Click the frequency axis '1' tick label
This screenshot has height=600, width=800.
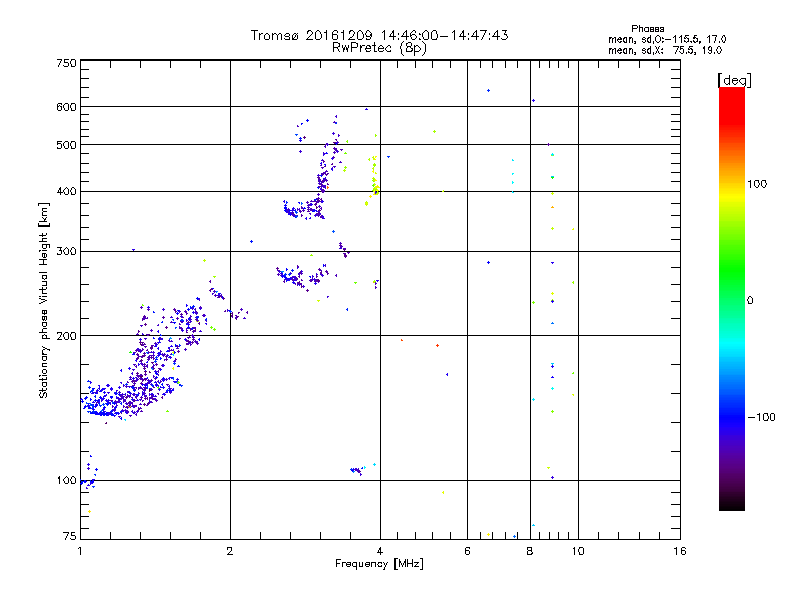coord(80,551)
